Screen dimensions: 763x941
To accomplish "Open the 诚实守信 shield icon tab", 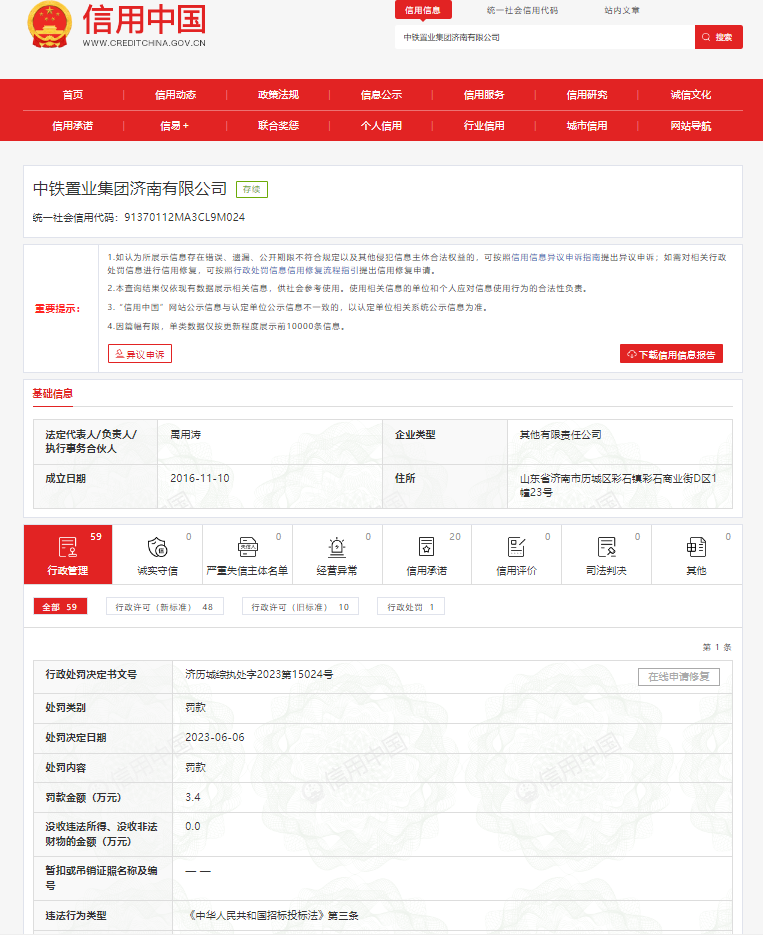I will pyautogui.click(x=157, y=555).
